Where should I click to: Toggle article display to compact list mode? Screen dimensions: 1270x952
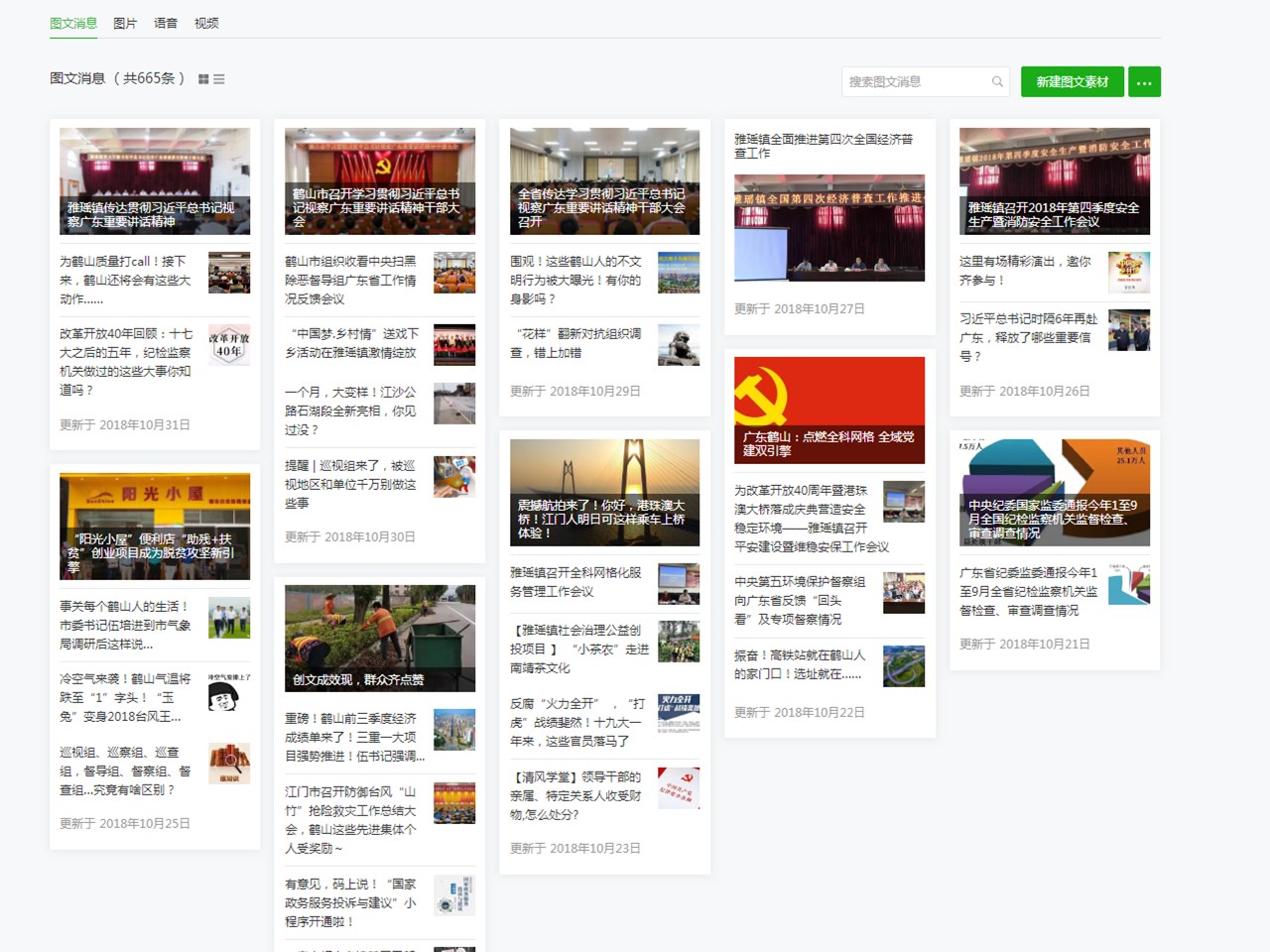click(x=218, y=79)
